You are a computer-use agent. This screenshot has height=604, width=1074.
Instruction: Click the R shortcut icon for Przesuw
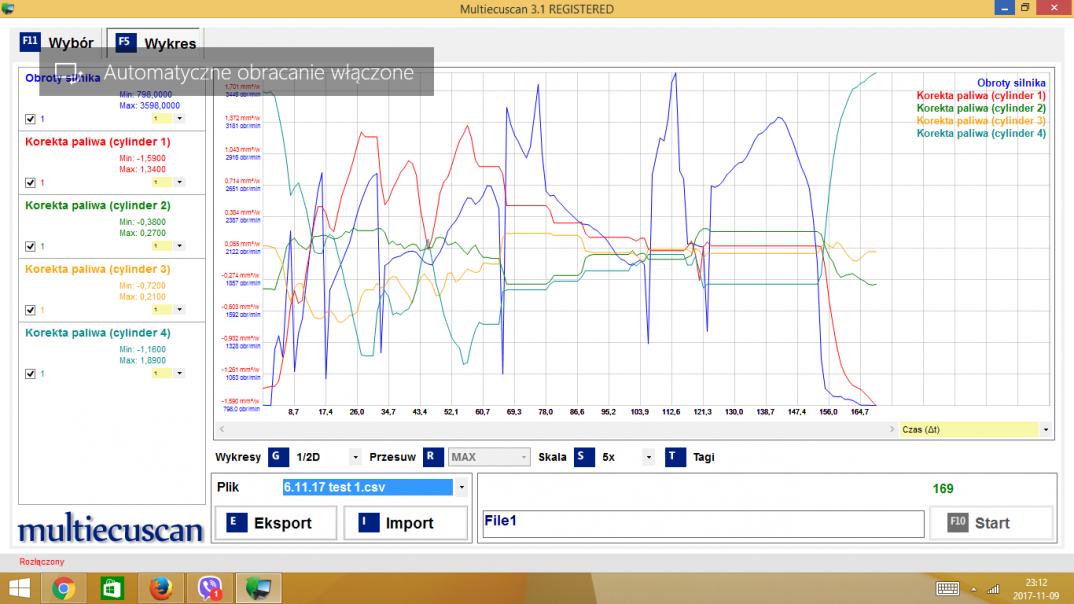point(433,457)
